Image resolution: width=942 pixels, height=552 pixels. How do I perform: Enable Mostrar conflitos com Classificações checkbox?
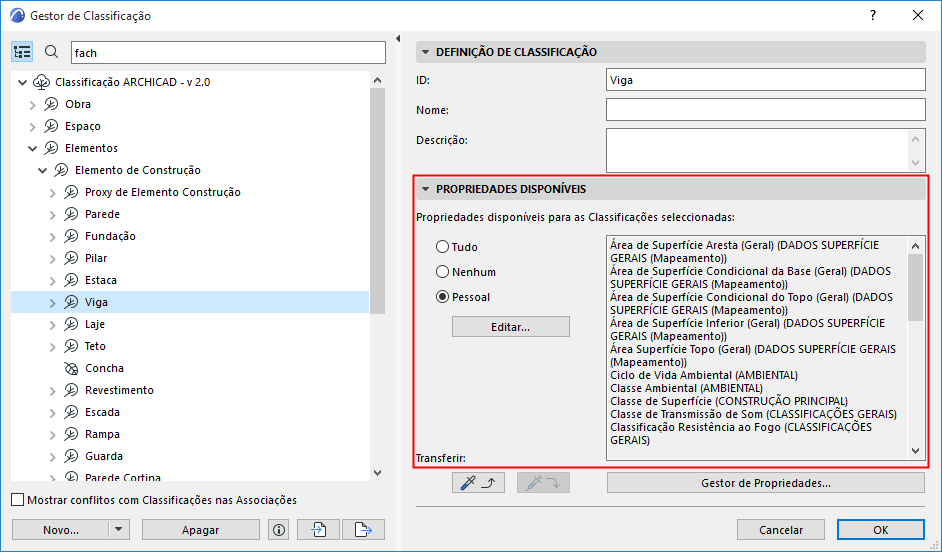(18, 500)
